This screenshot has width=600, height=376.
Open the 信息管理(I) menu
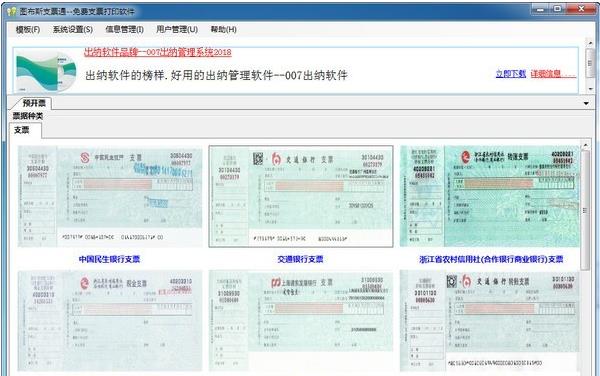[x=124, y=29]
